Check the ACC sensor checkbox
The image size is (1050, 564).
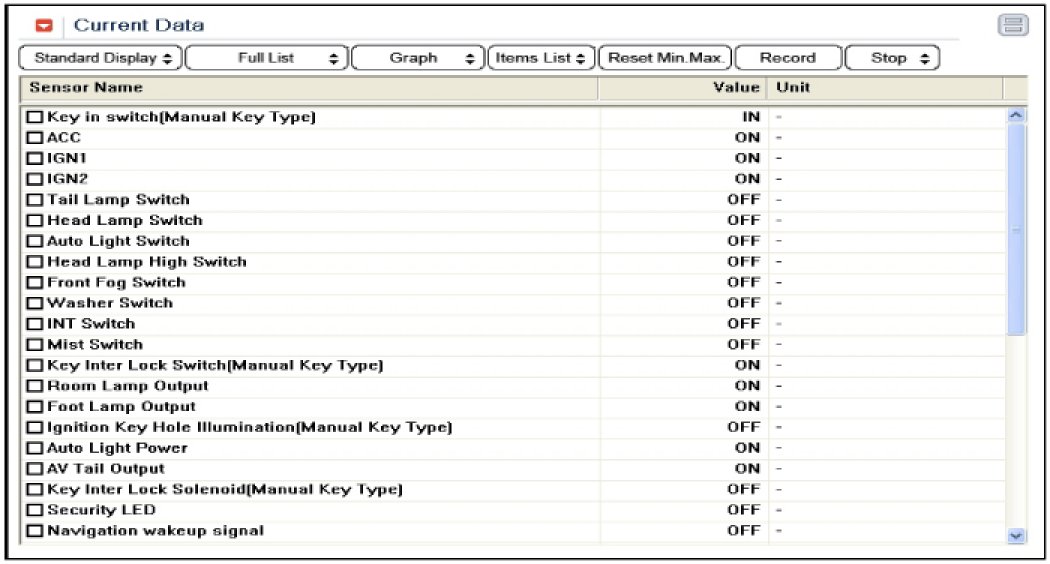pyautogui.click(x=35, y=138)
